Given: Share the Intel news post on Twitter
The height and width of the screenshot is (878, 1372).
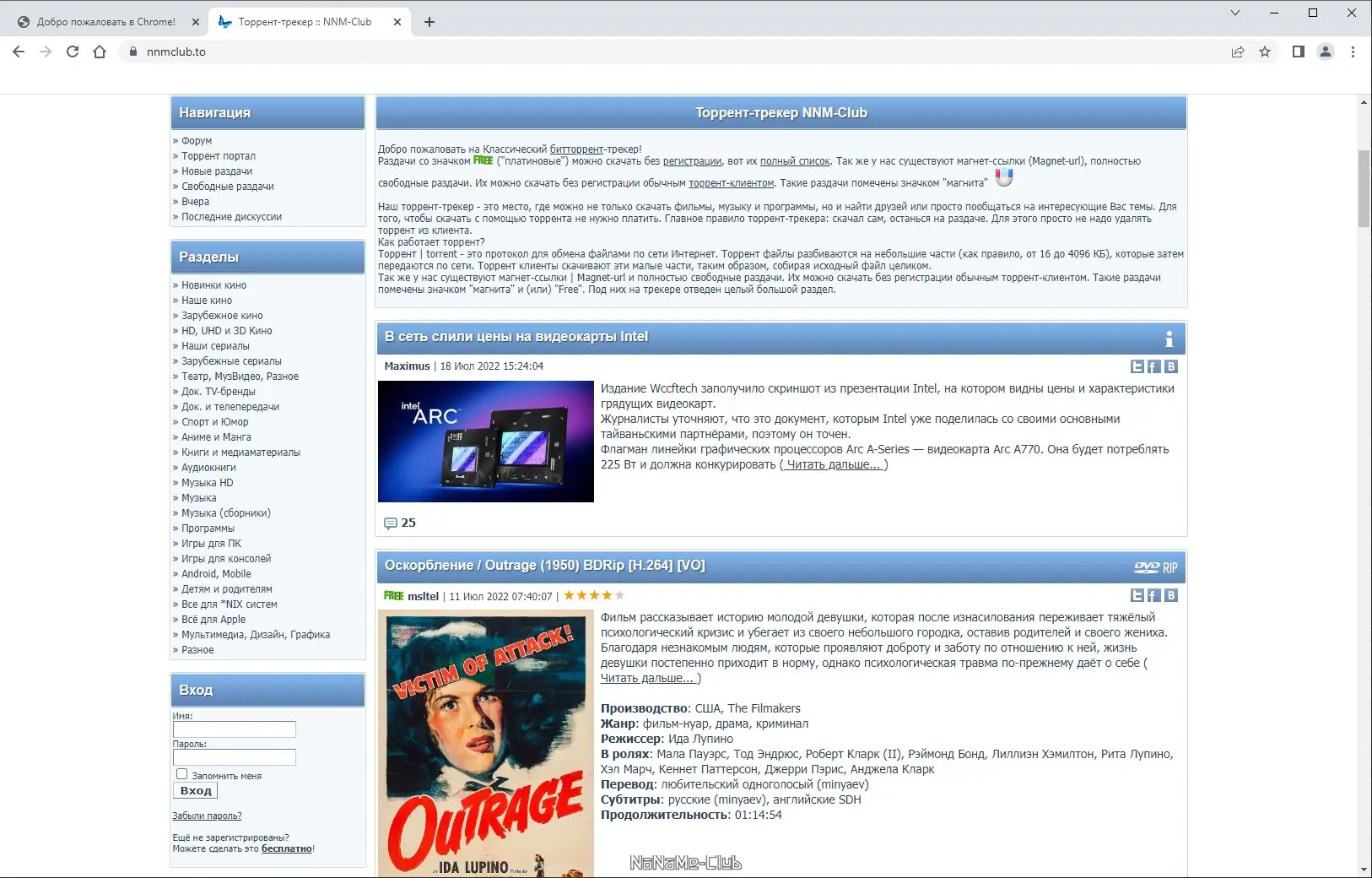Looking at the screenshot, I should pyautogui.click(x=1137, y=366).
